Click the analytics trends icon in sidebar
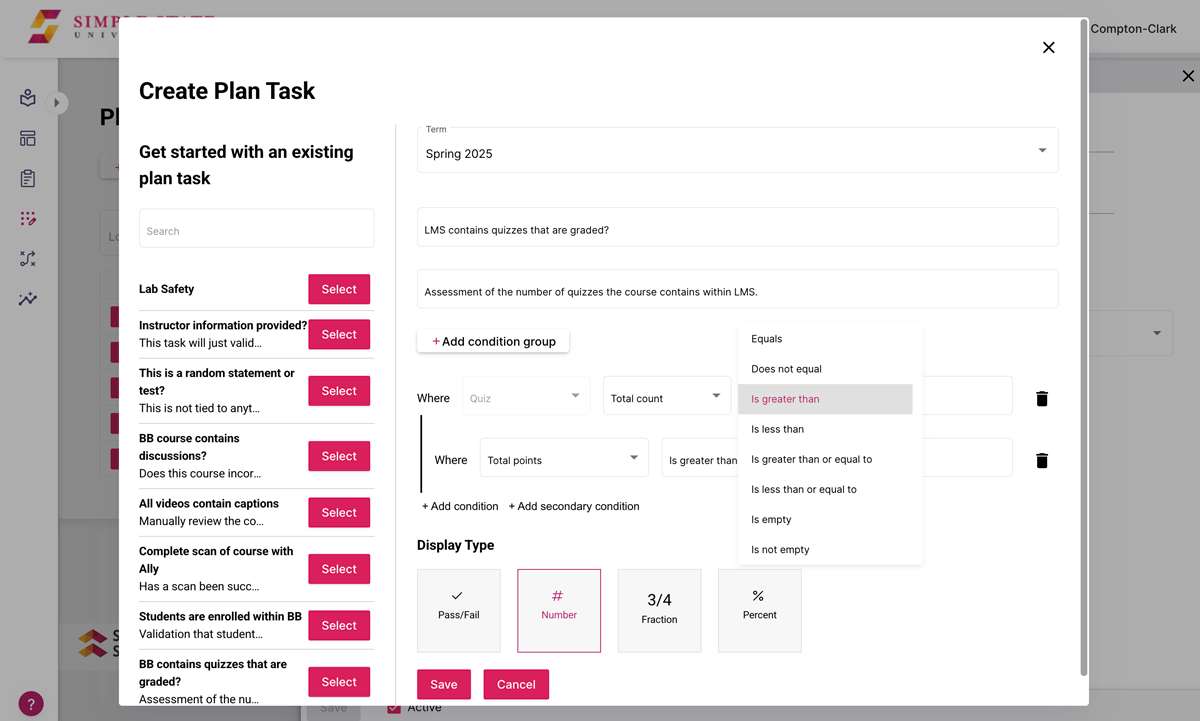The width and height of the screenshot is (1200, 721). [x=27, y=298]
